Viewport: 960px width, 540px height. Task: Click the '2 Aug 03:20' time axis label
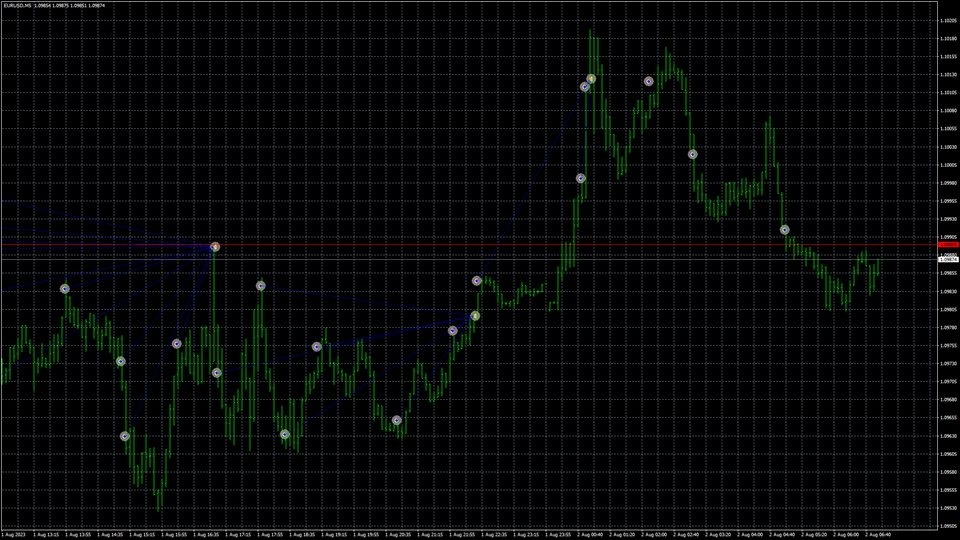coord(718,534)
